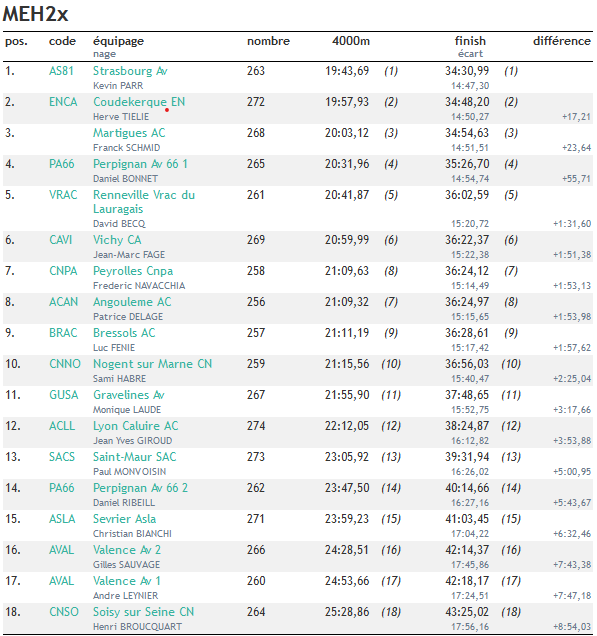This screenshot has width=597, height=636.
Task: Open the Renneville Vrac du Lauragais link
Action: point(144,202)
